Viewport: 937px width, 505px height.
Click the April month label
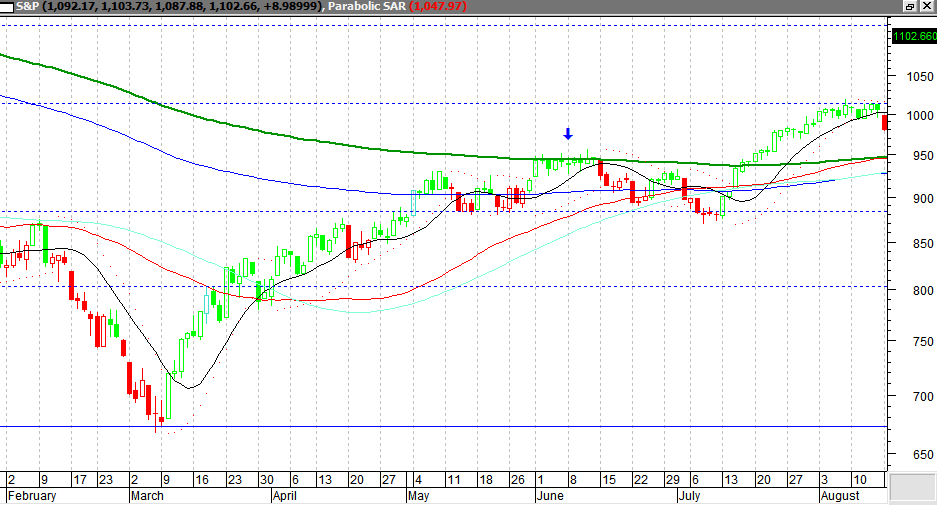(x=284, y=496)
